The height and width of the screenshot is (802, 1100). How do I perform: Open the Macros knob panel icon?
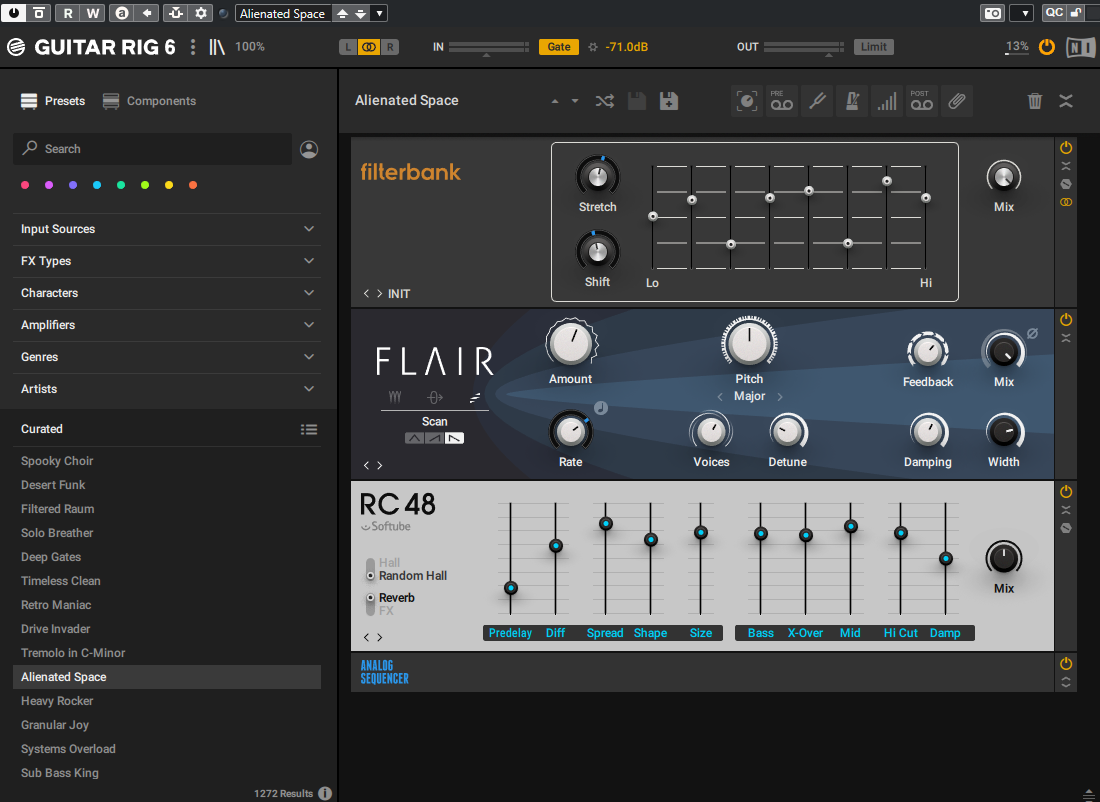pyautogui.click(x=747, y=101)
